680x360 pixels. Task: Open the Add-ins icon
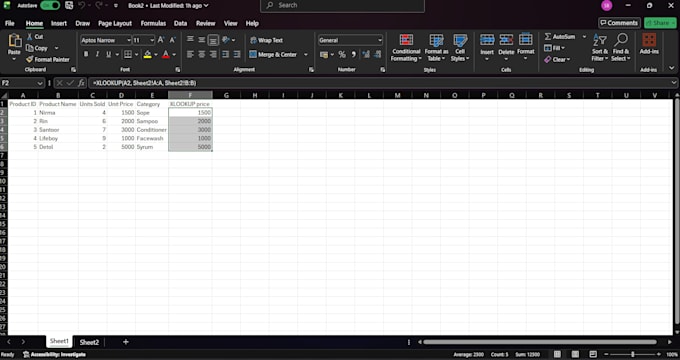coord(649,40)
